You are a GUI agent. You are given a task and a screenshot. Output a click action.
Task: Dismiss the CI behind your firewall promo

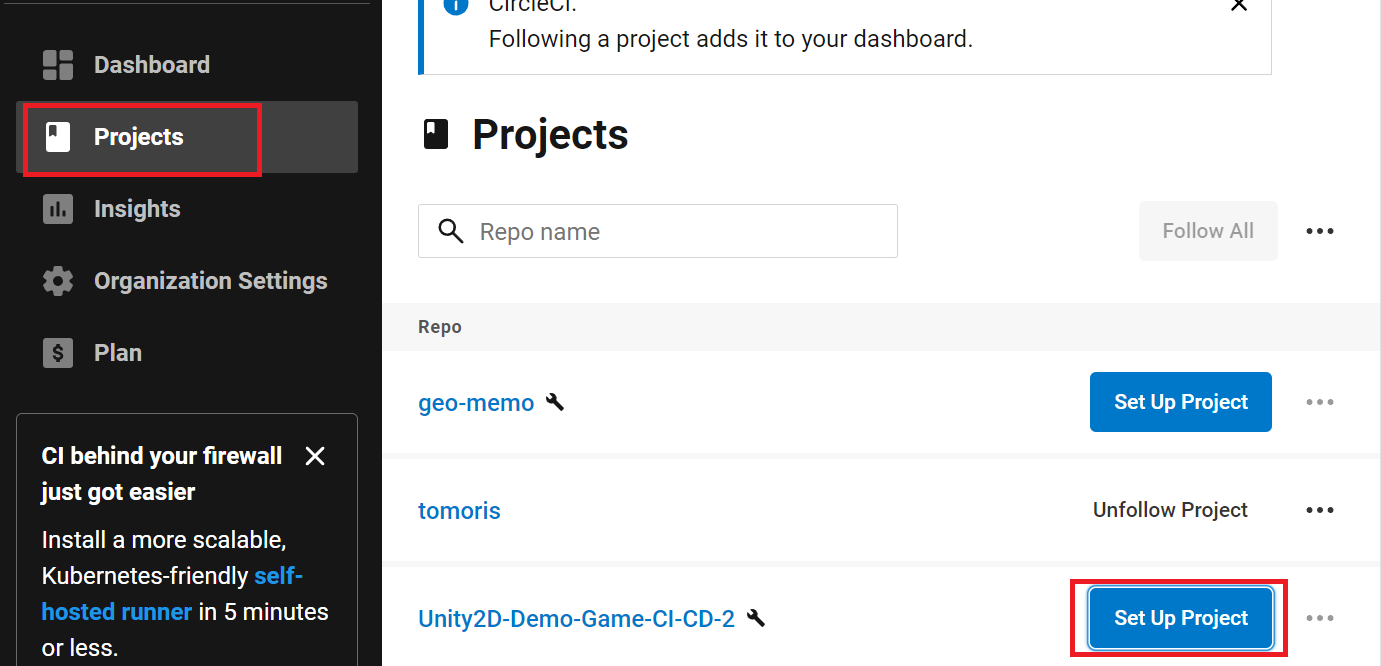click(x=315, y=455)
